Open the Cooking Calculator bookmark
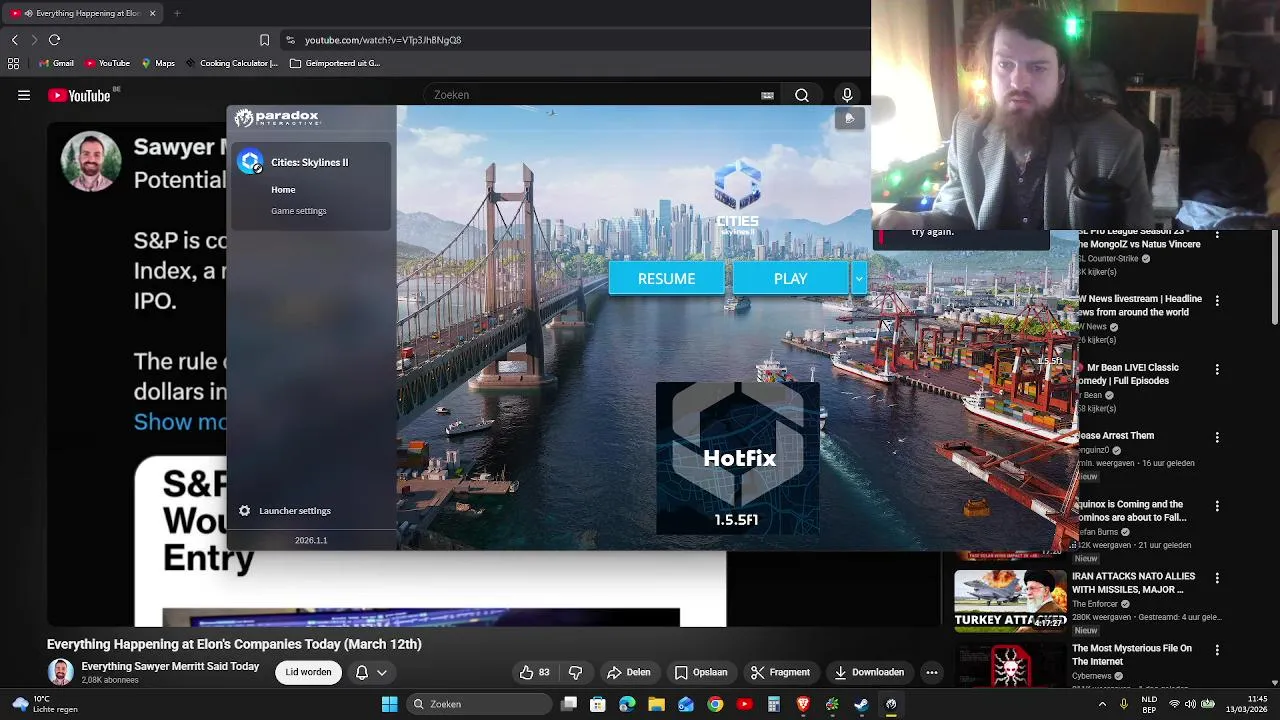This screenshot has width=1280, height=720. pos(231,63)
